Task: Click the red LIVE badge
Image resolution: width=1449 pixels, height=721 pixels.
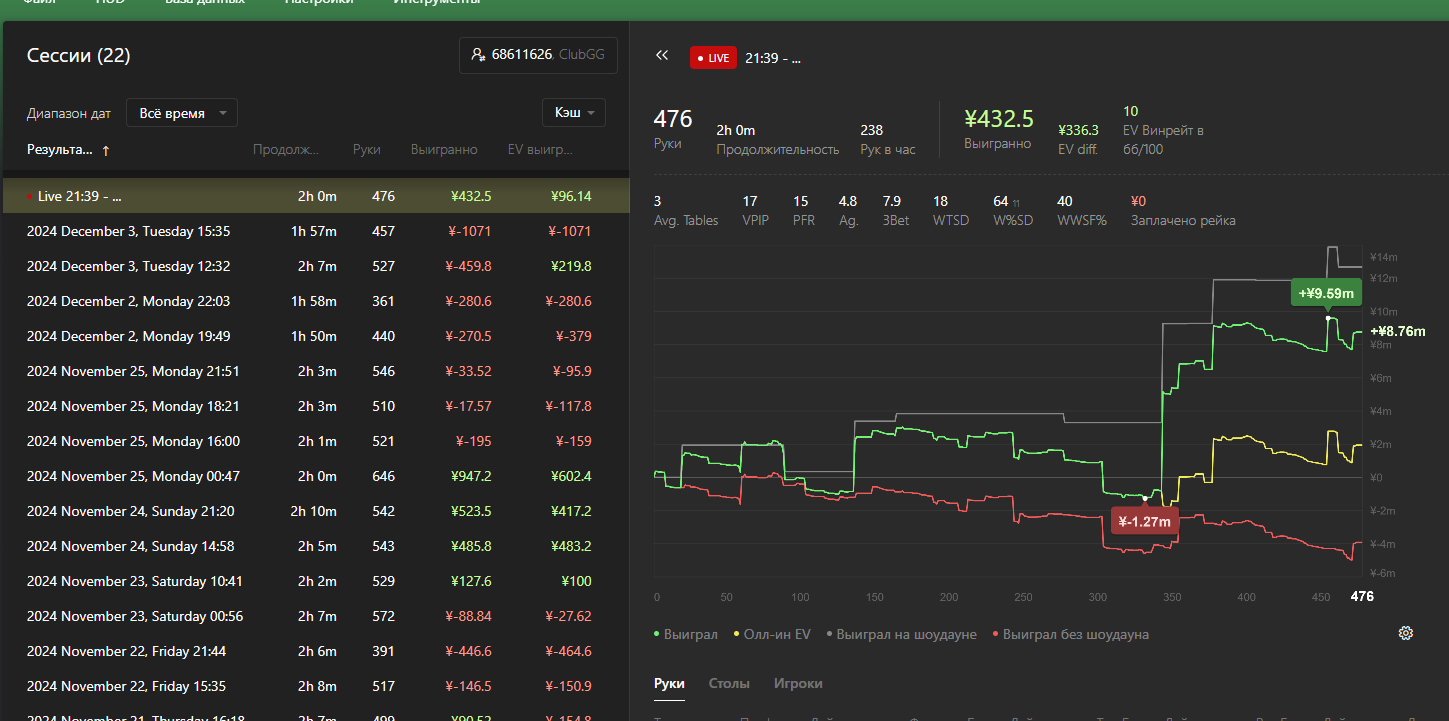Action: coord(713,58)
